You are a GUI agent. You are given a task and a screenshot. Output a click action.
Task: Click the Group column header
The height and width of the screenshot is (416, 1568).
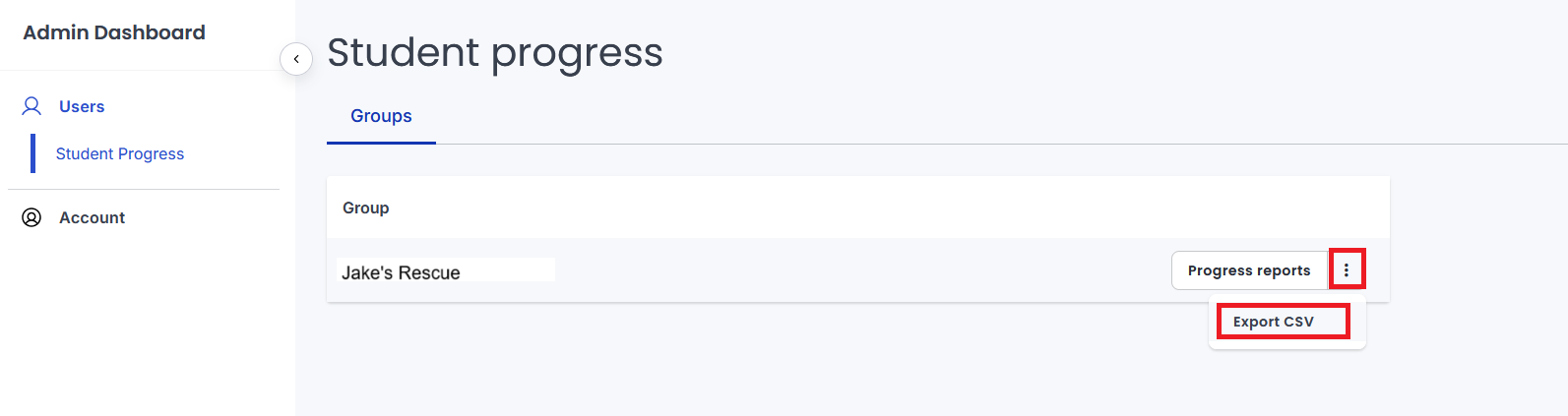click(x=366, y=208)
